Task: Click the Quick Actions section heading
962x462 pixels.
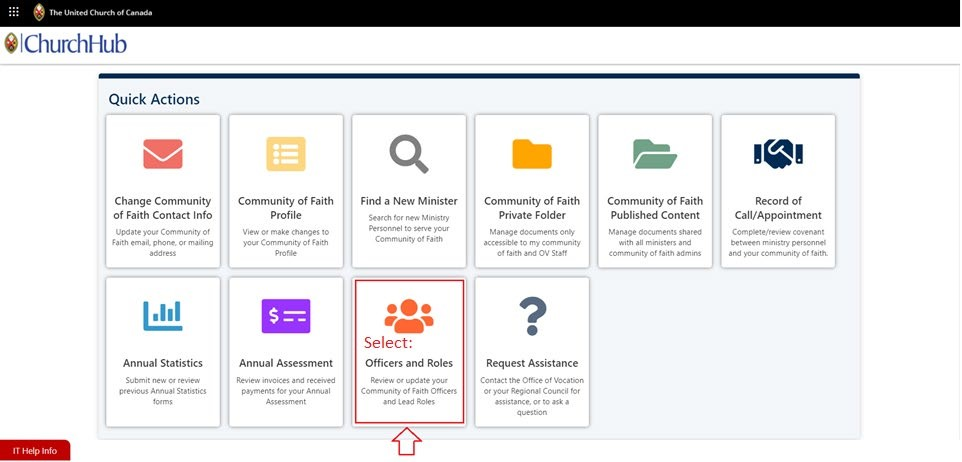Action: [x=154, y=99]
